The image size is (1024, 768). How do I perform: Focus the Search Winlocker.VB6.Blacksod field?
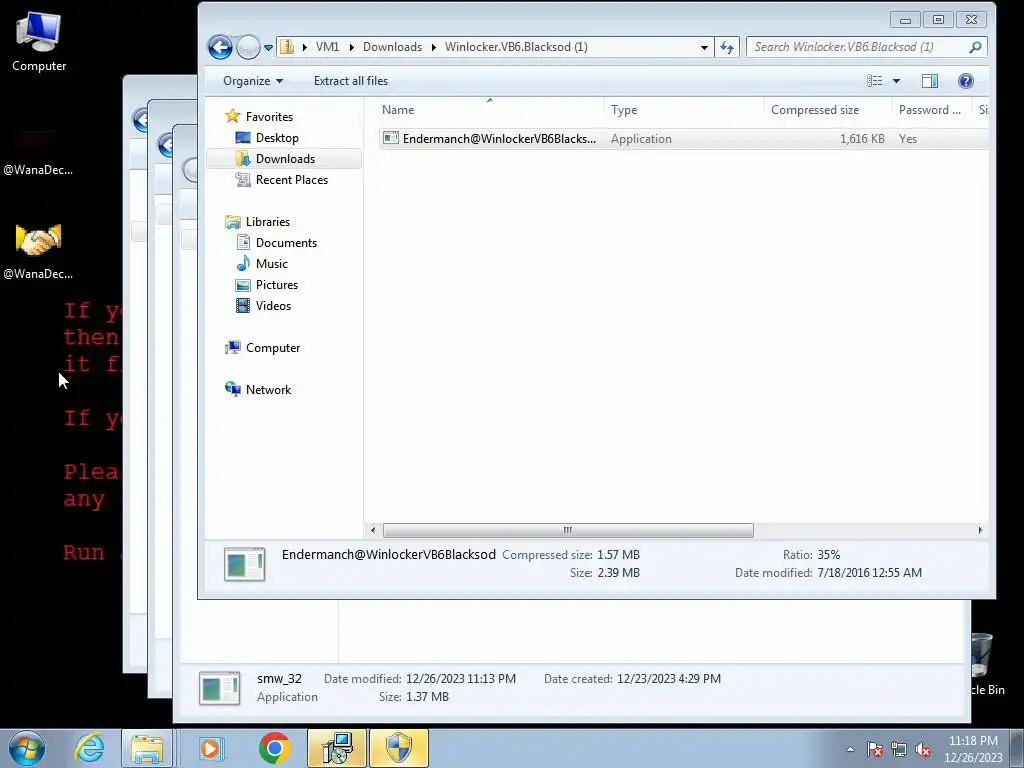[856, 47]
